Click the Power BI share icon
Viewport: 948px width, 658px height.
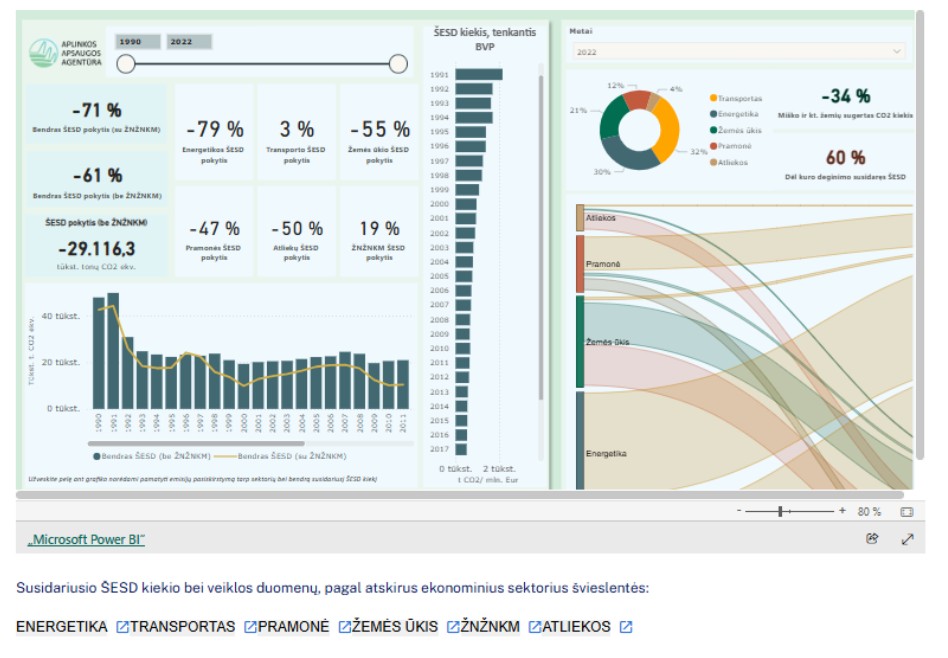(x=872, y=538)
